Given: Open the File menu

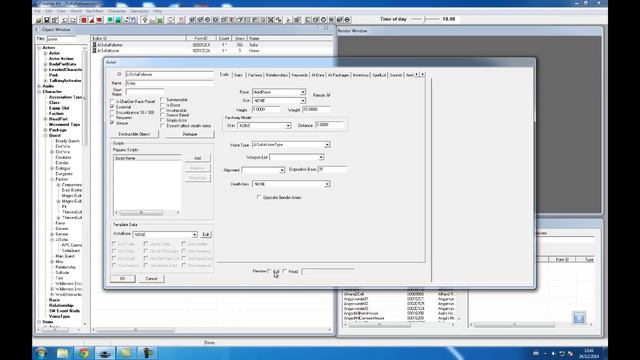Looking at the screenshot, I should (x=38, y=11).
